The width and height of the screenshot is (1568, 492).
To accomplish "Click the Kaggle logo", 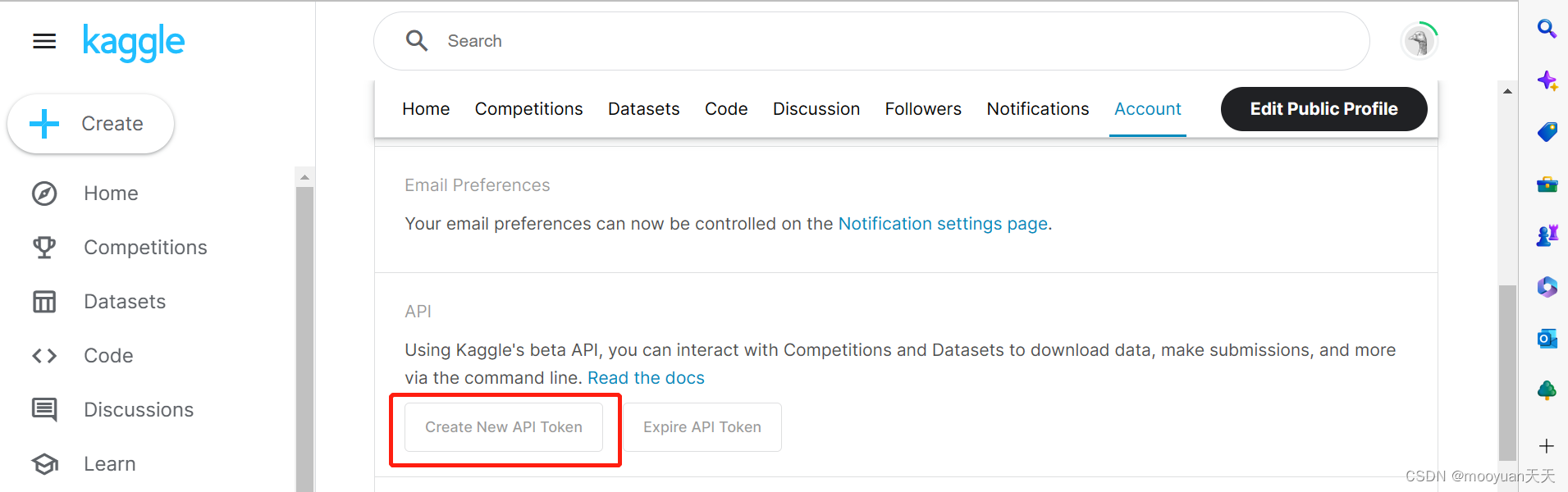I will pos(134,43).
